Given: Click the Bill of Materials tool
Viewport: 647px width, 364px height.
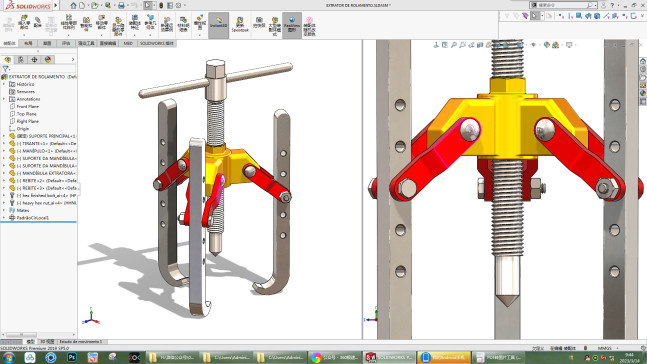Looking at the screenshot, I should (183, 25).
